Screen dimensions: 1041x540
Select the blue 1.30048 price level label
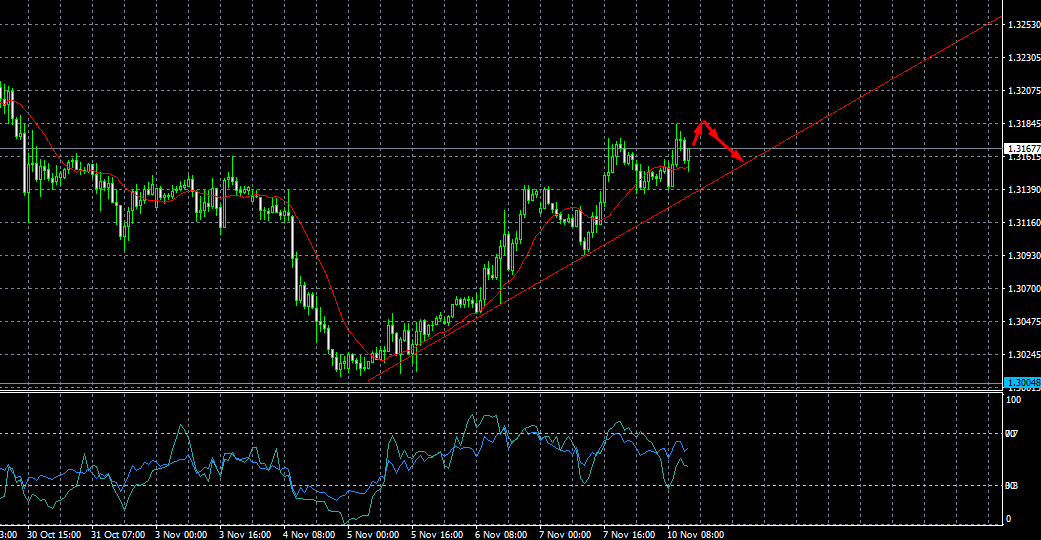tap(1021, 383)
